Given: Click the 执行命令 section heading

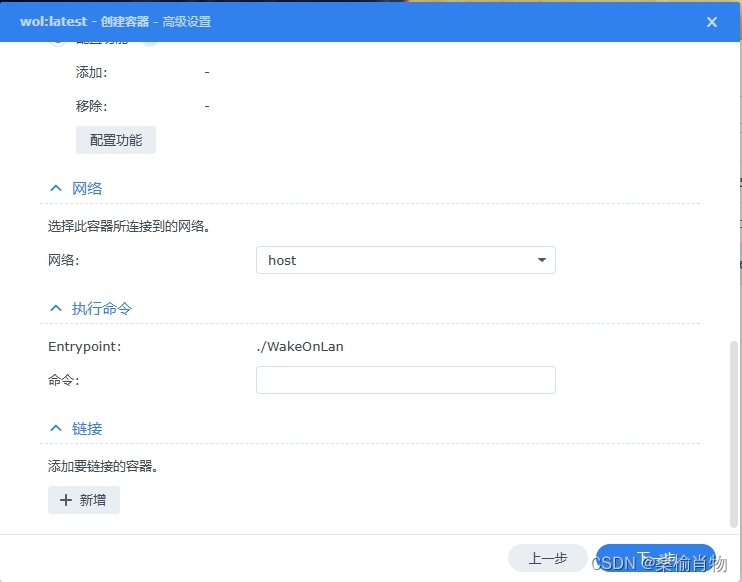Looking at the screenshot, I should [x=102, y=309].
